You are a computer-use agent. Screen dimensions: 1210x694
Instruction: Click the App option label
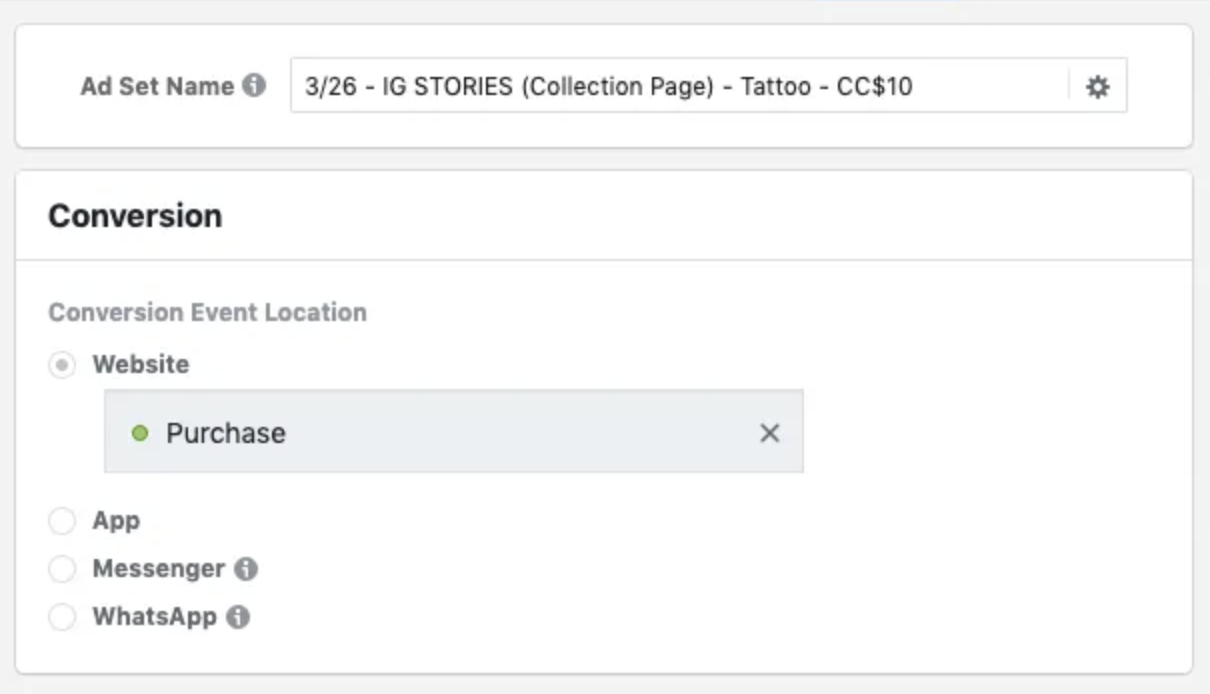point(116,521)
